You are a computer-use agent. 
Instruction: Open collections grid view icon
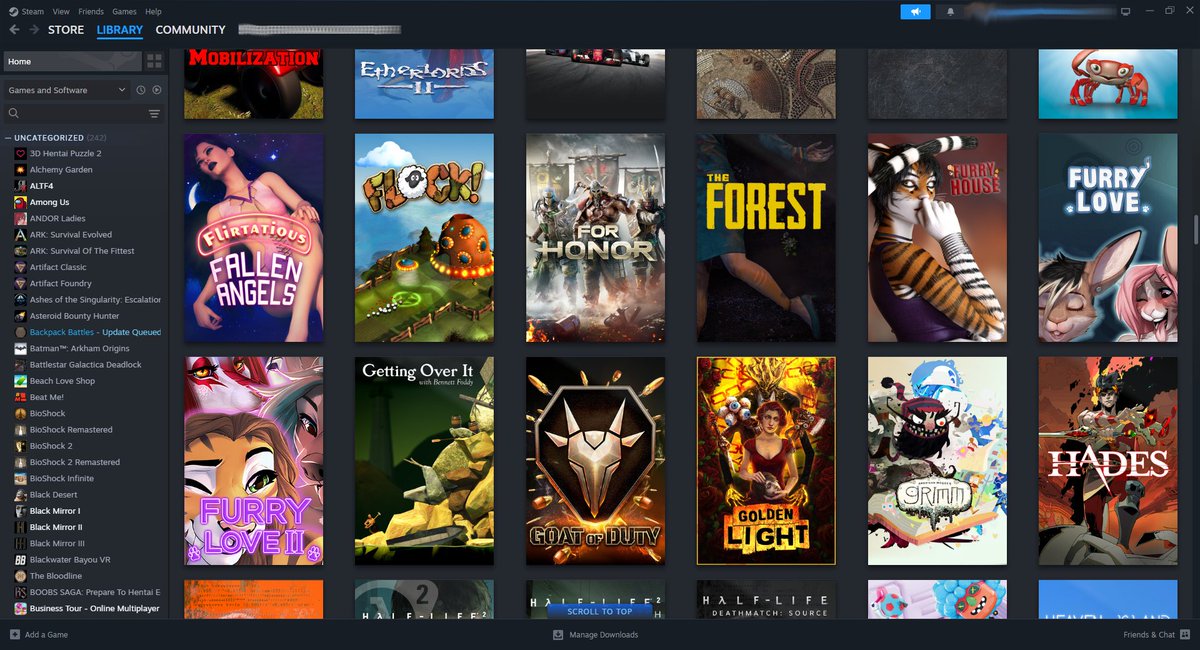click(154, 61)
